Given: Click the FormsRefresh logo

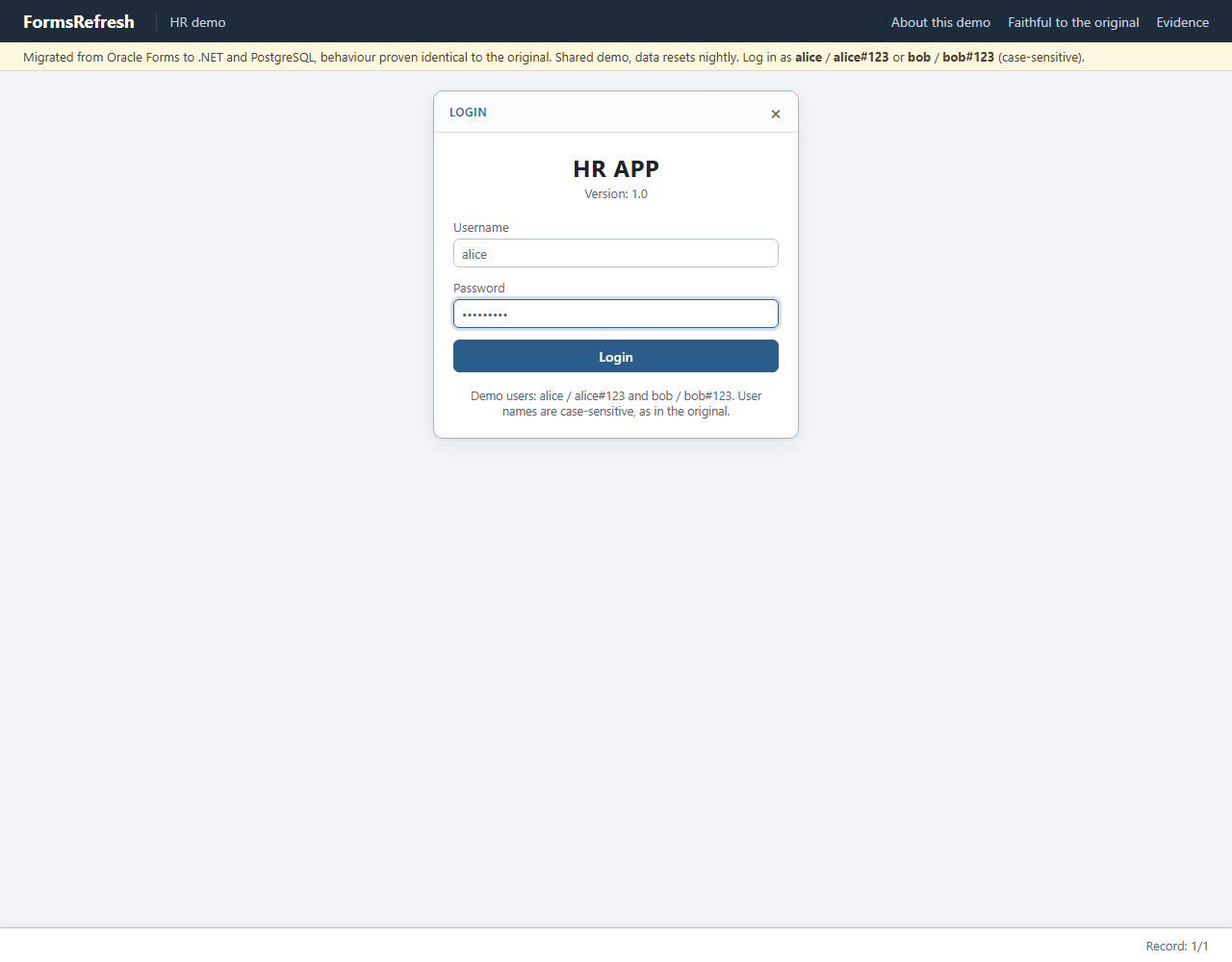Looking at the screenshot, I should [x=79, y=21].
